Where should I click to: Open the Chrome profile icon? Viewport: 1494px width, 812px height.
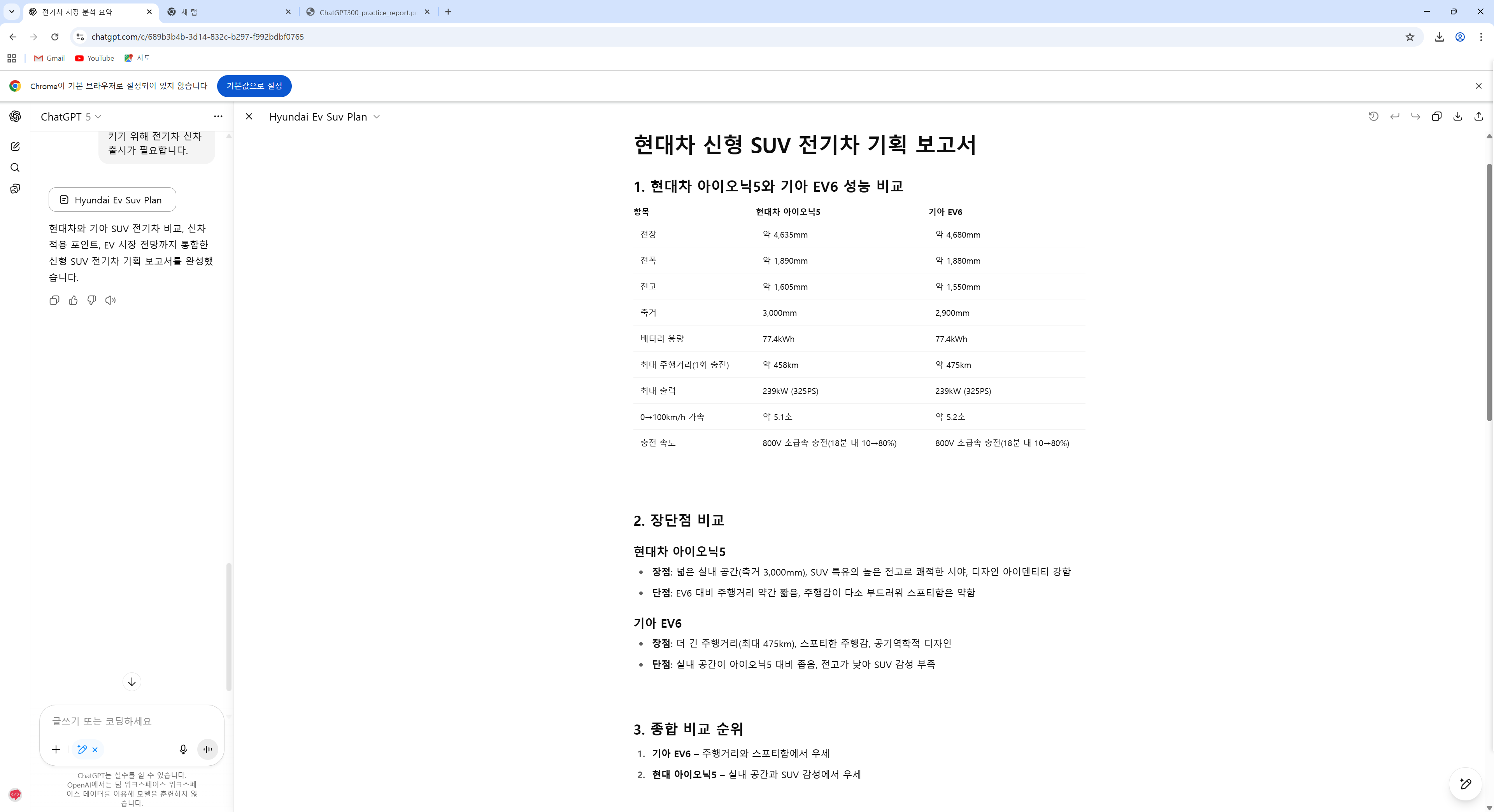tap(1461, 37)
